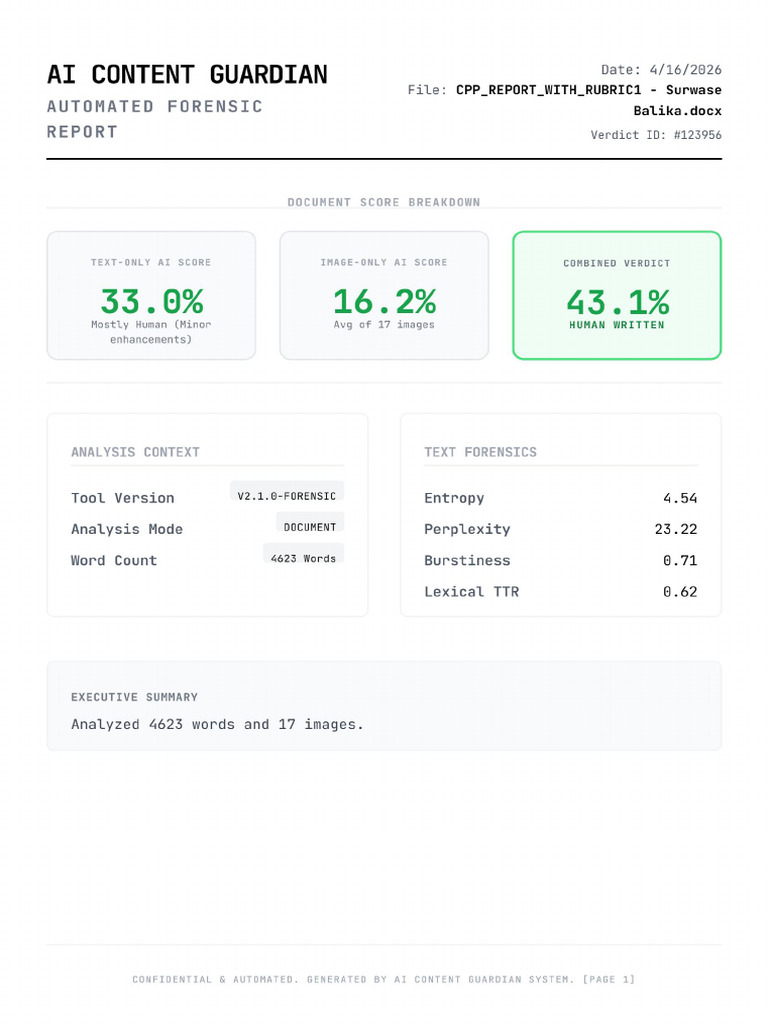
Task: Click the Text Forensics heading
Action: tap(480, 452)
